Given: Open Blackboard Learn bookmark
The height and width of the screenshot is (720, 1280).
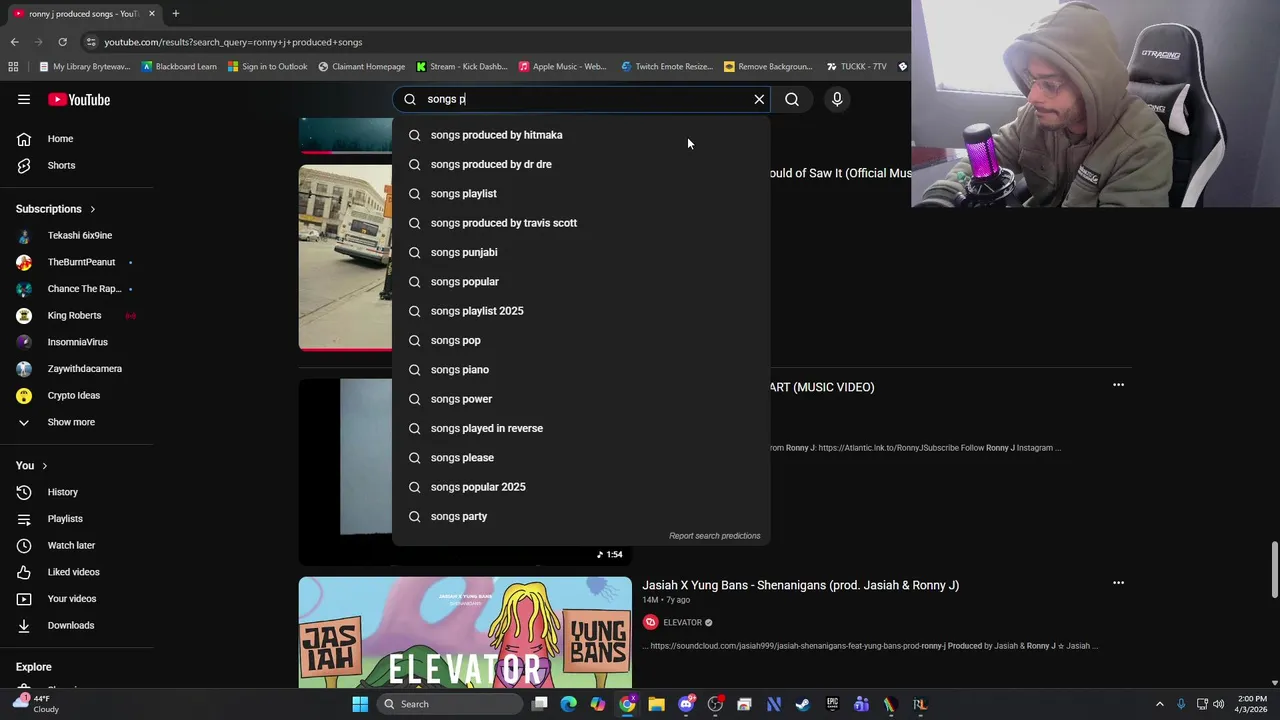Looking at the screenshot, I should (179, 67).
